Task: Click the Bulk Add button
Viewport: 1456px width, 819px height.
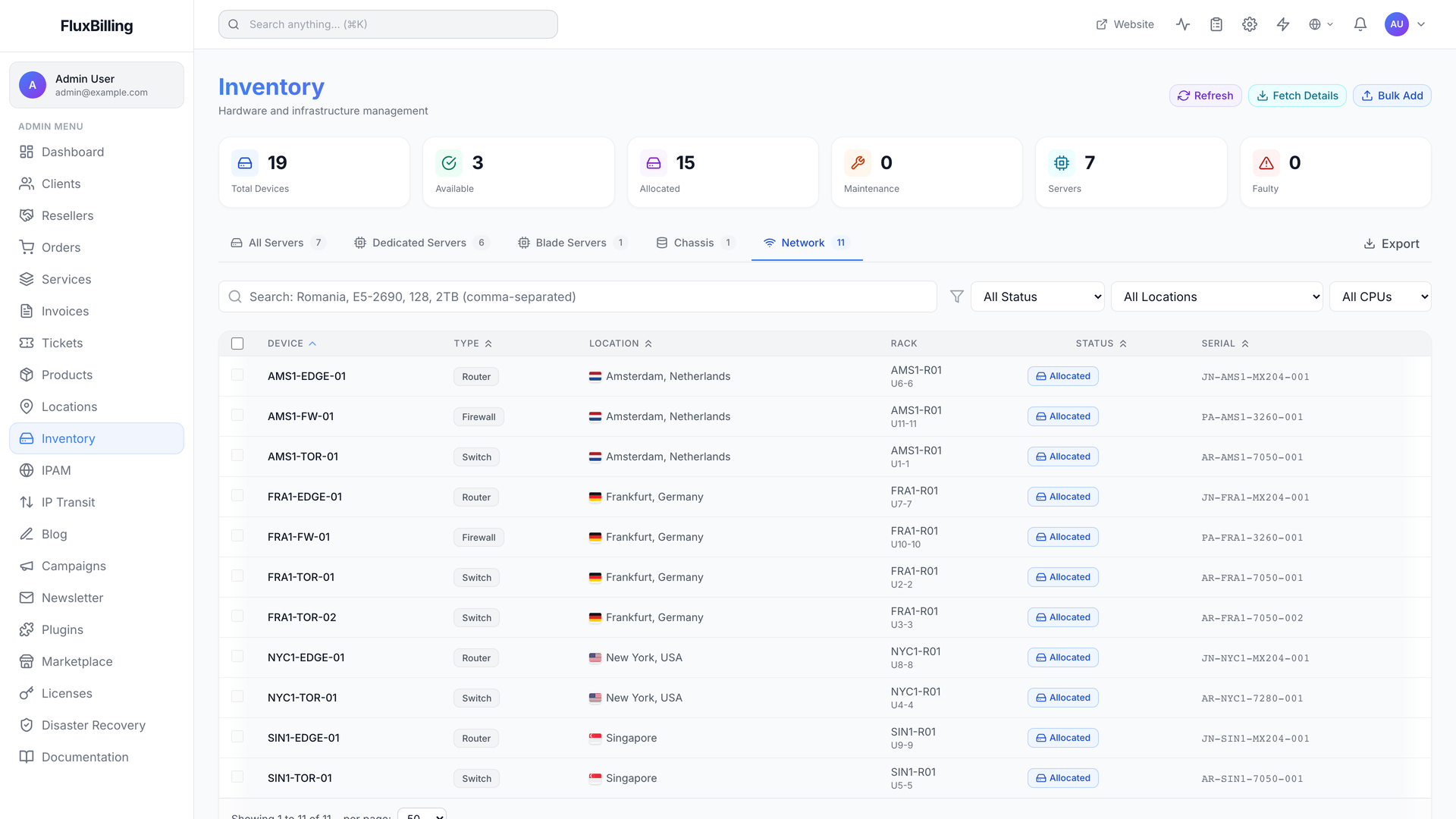Action: click(1392, 96)
